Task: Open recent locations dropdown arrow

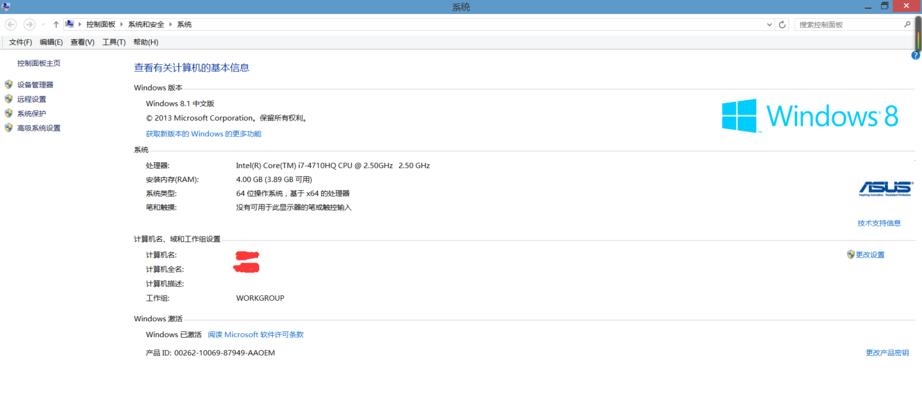Action: [44, 25]
